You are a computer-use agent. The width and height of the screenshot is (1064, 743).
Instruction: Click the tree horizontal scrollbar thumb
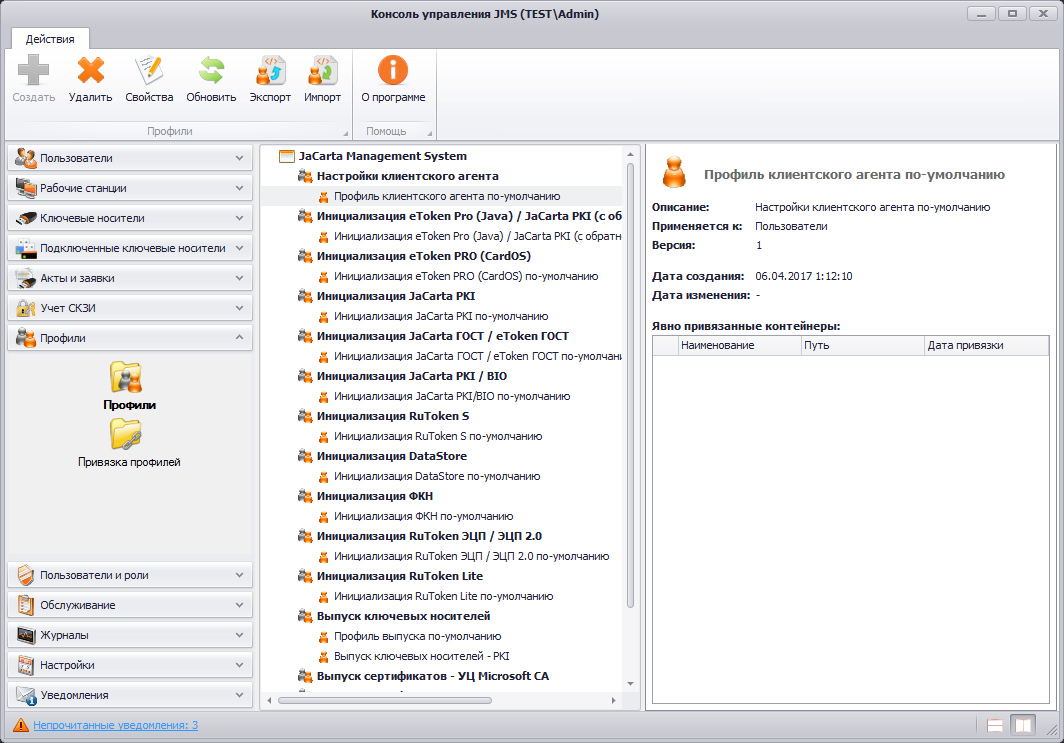click(385, 700)
